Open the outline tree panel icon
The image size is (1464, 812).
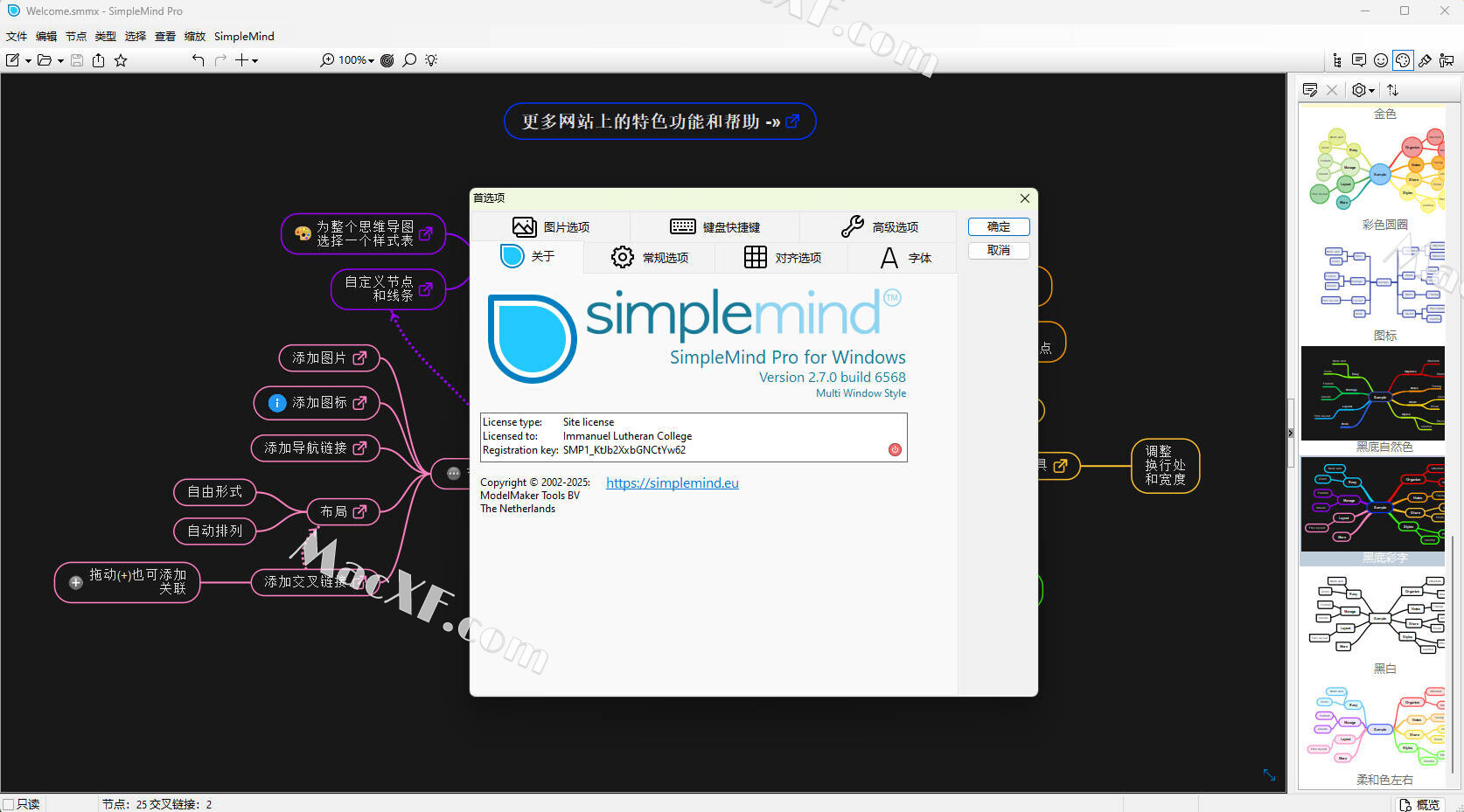[1337, 60]
